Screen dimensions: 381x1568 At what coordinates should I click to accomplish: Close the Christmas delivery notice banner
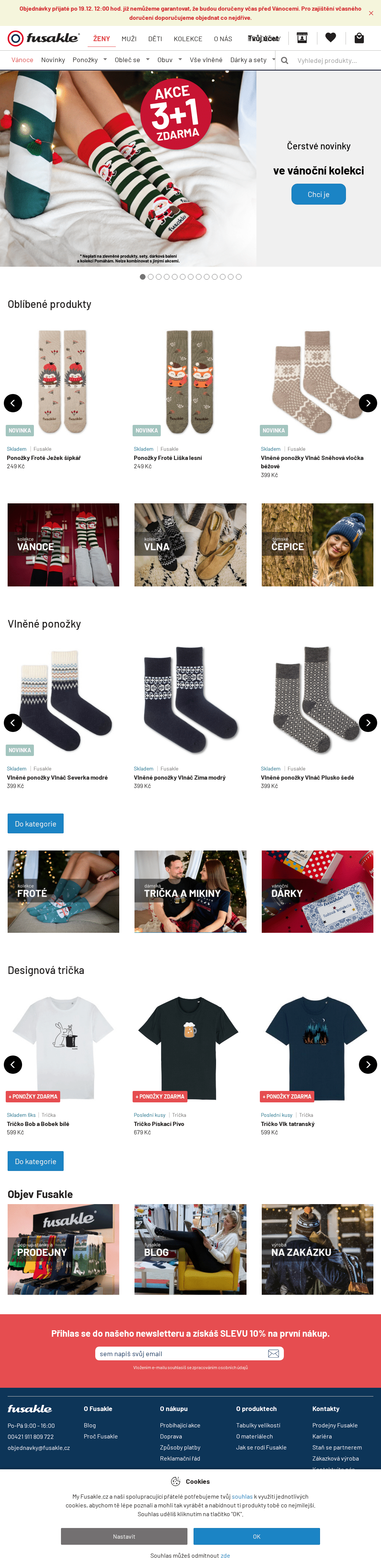(371, 13)
